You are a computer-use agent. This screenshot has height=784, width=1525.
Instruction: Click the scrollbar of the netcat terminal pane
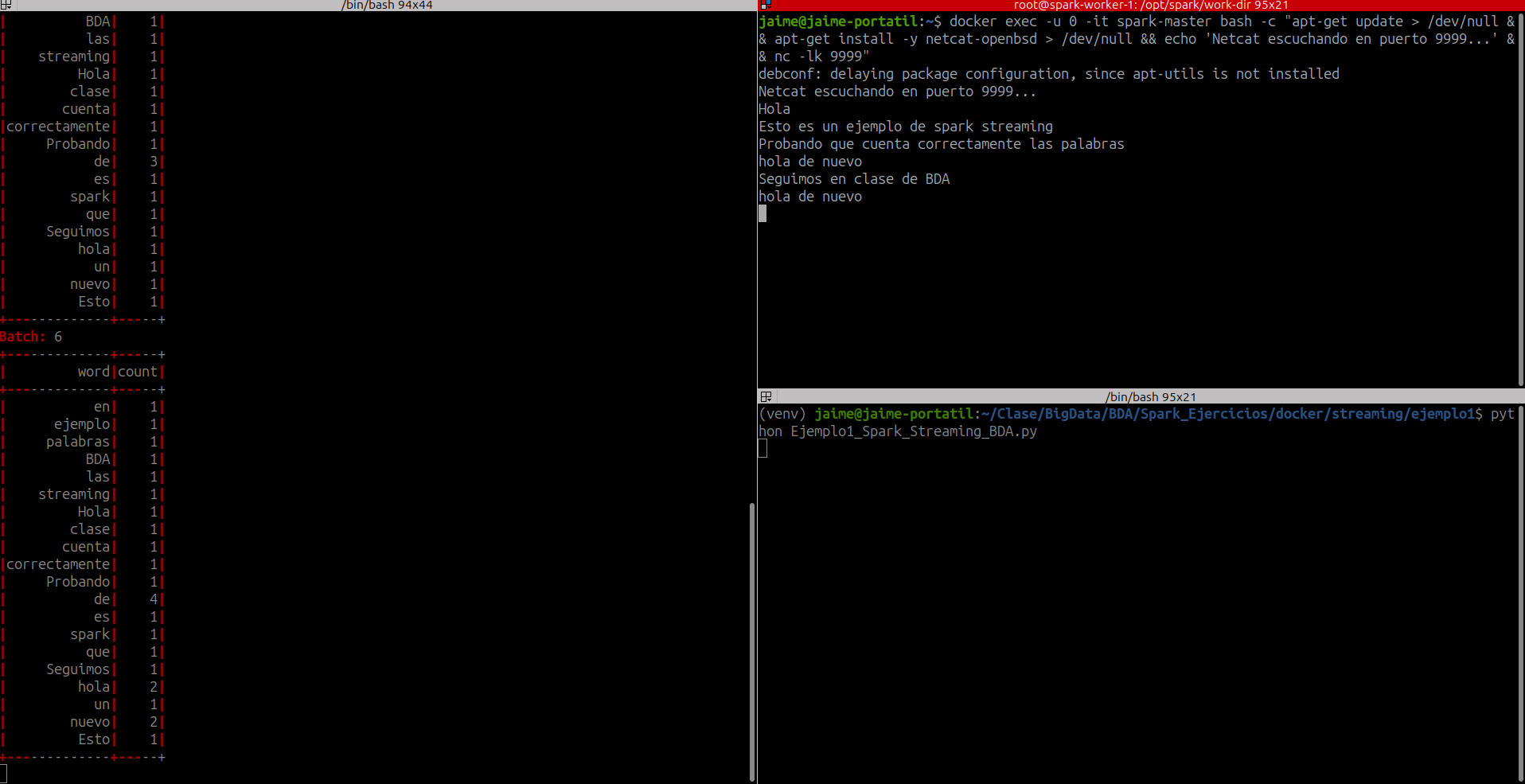coord(1521,199)
